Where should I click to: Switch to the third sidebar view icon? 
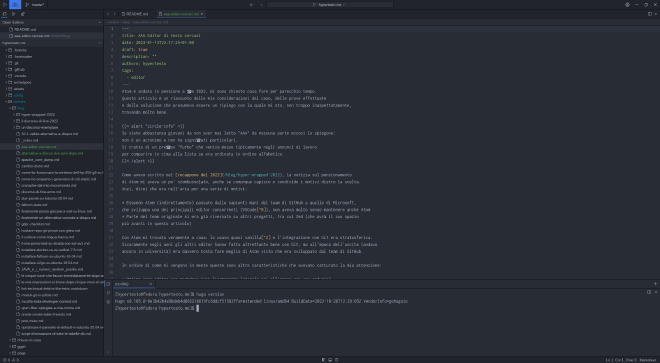coord(22,14)
